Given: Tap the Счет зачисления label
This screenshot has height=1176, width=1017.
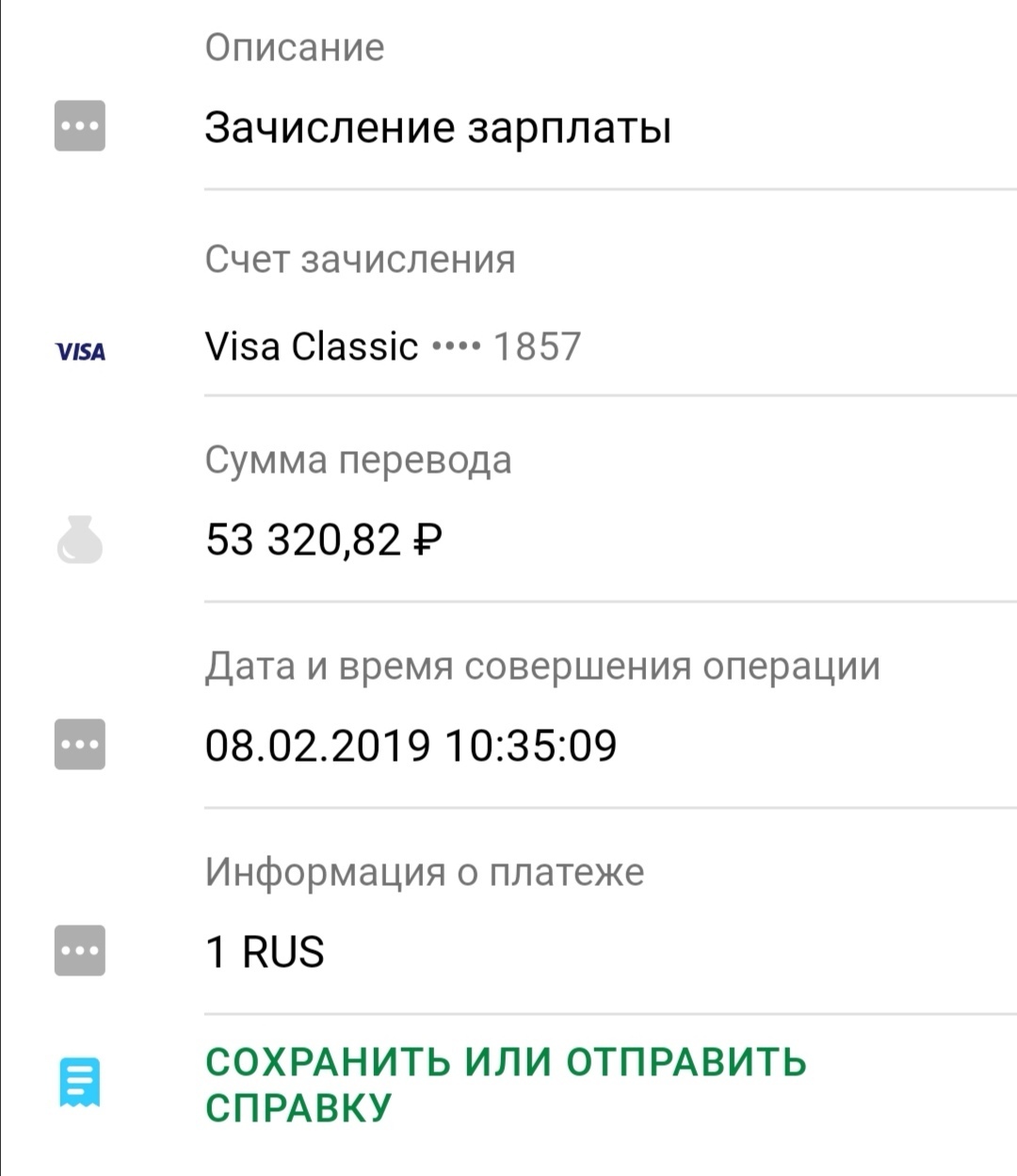Looking at the screenshot, I should point(360,259).
